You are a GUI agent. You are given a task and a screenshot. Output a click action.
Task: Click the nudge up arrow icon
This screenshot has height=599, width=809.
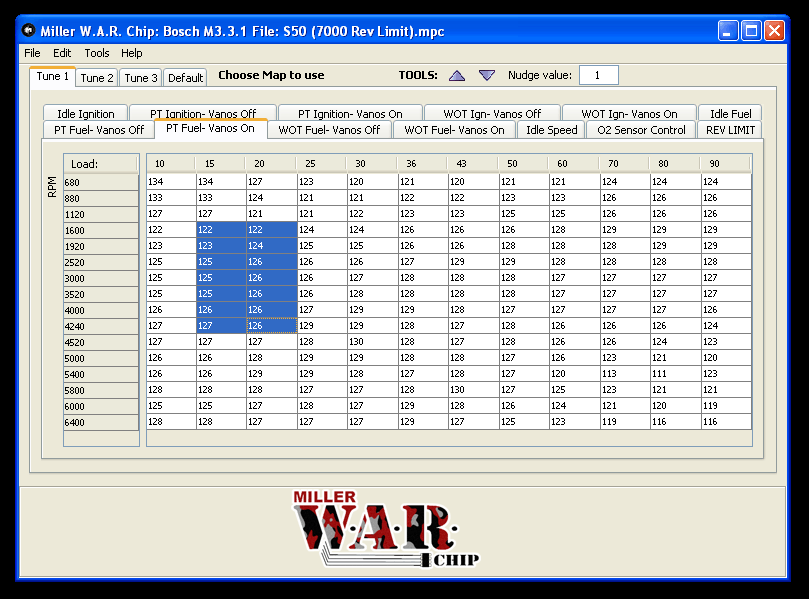tap(457, 75)
